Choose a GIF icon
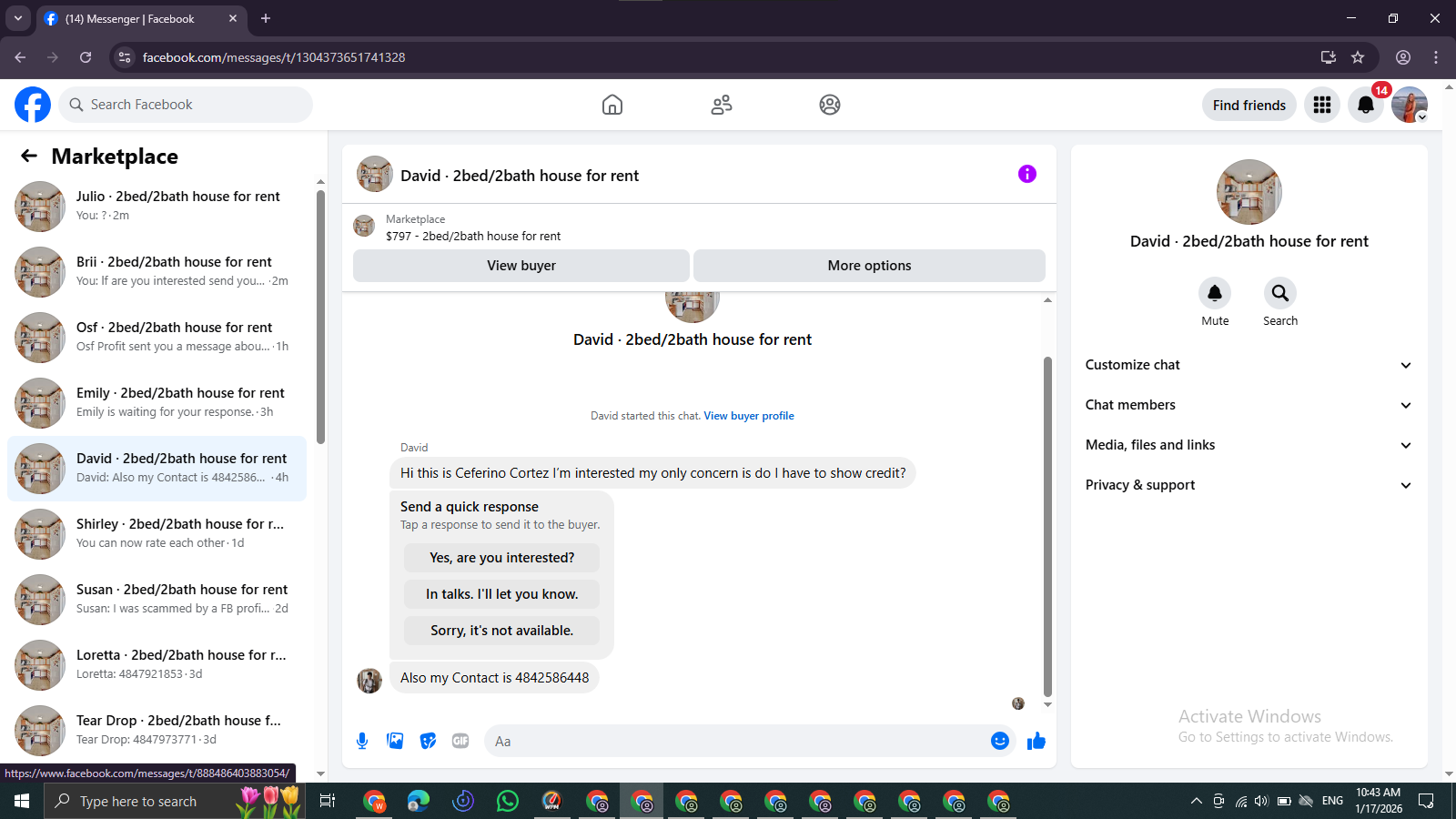The height and width of the screenshot is (819, 1456). click(x=460, y=741)
